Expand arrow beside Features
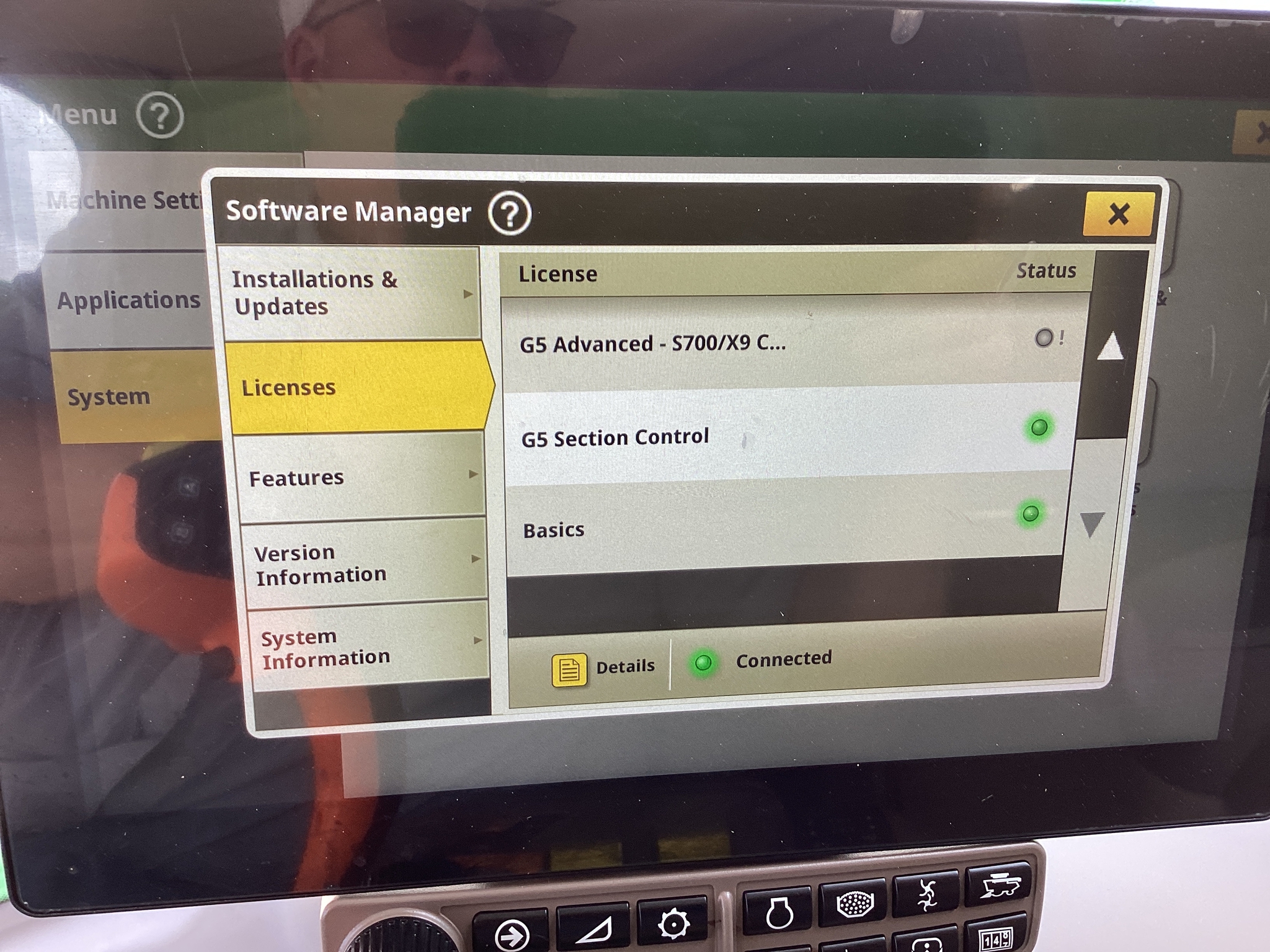Screen dimensions: 1270x952 (474, 474)
